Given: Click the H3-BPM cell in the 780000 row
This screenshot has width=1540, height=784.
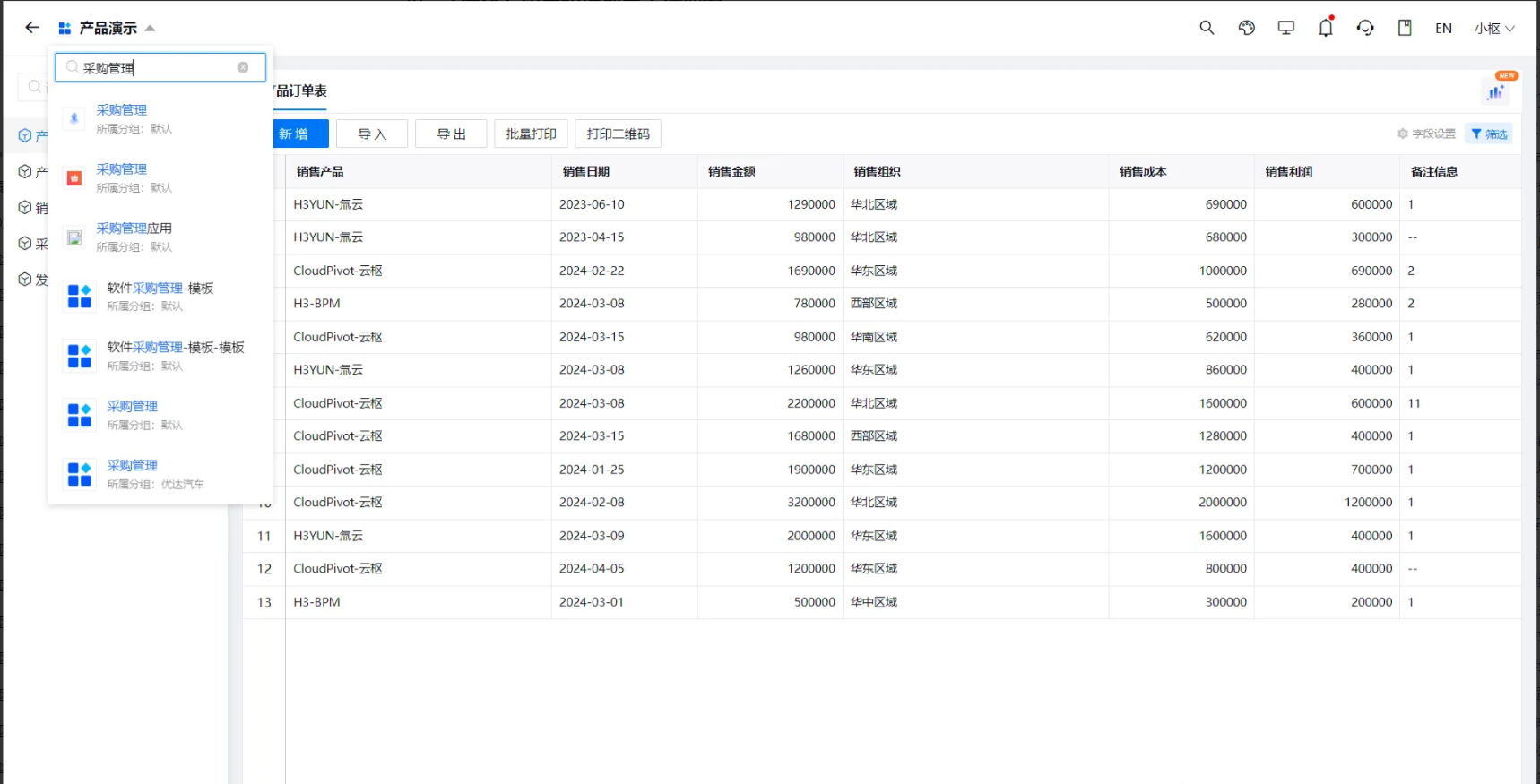Looking at the screenshot, I should pyautogui.click(x=418, y=304).
